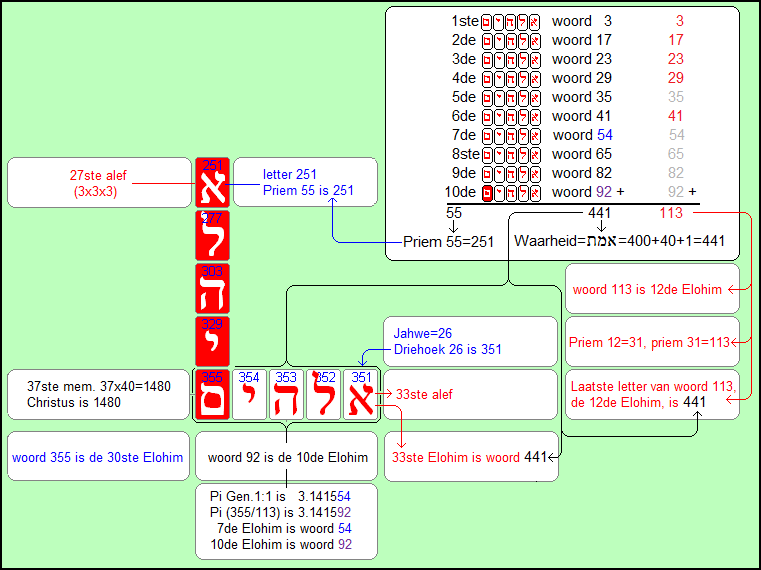Open the 'woord 355 is de 30ste Elohim' link
761x570 pixels.
[97, 458]
